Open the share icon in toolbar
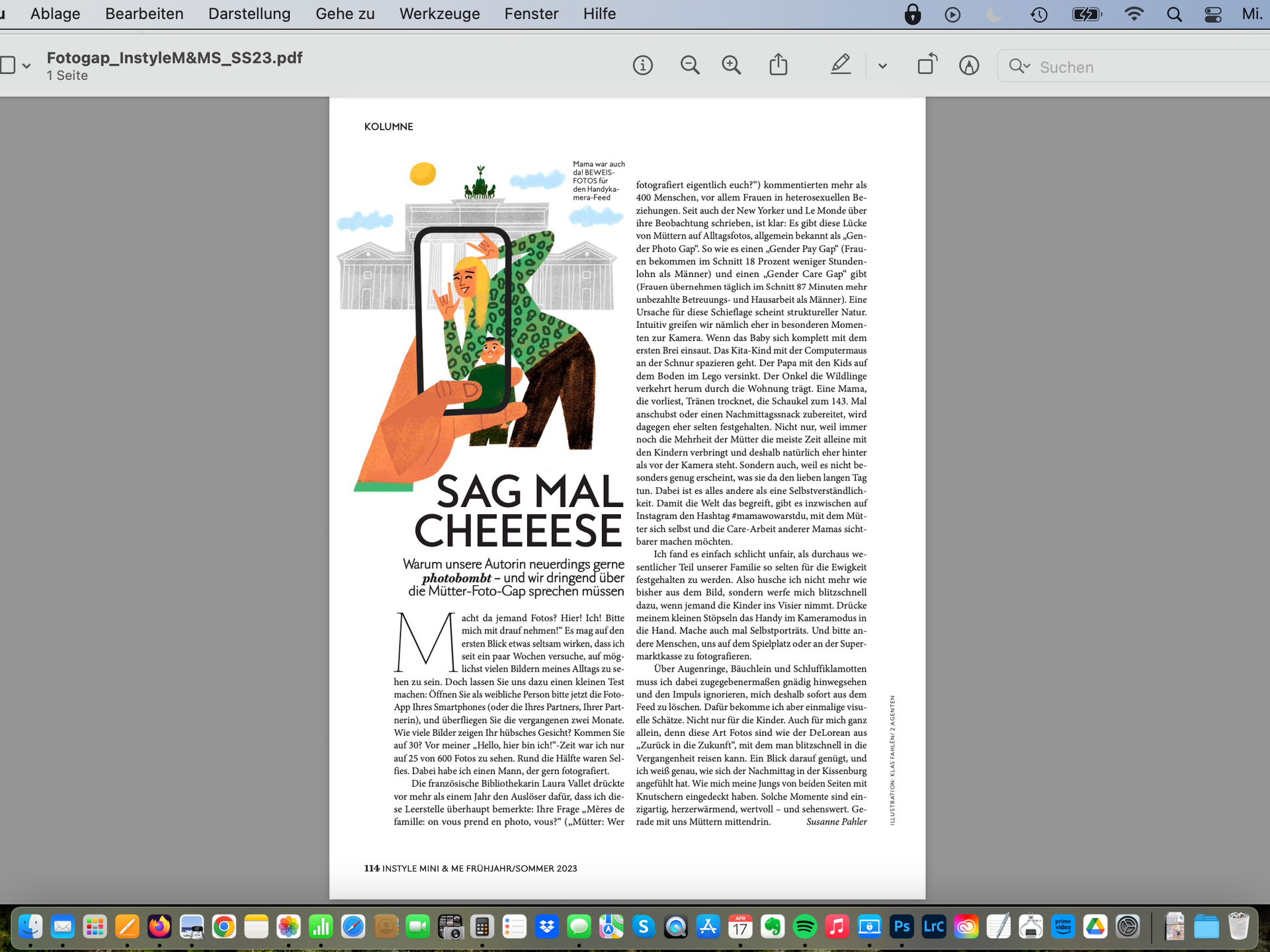Image resolution: width=1270 pixels, height=952 pixels. click(779, 65)
